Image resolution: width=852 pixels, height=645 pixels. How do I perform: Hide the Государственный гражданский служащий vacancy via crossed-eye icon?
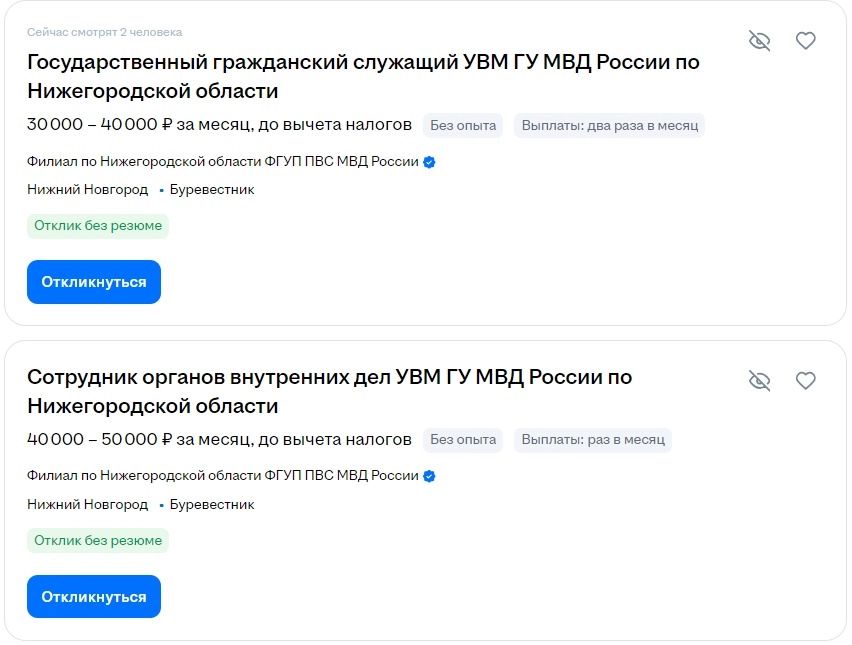click(x=760, y=41)
